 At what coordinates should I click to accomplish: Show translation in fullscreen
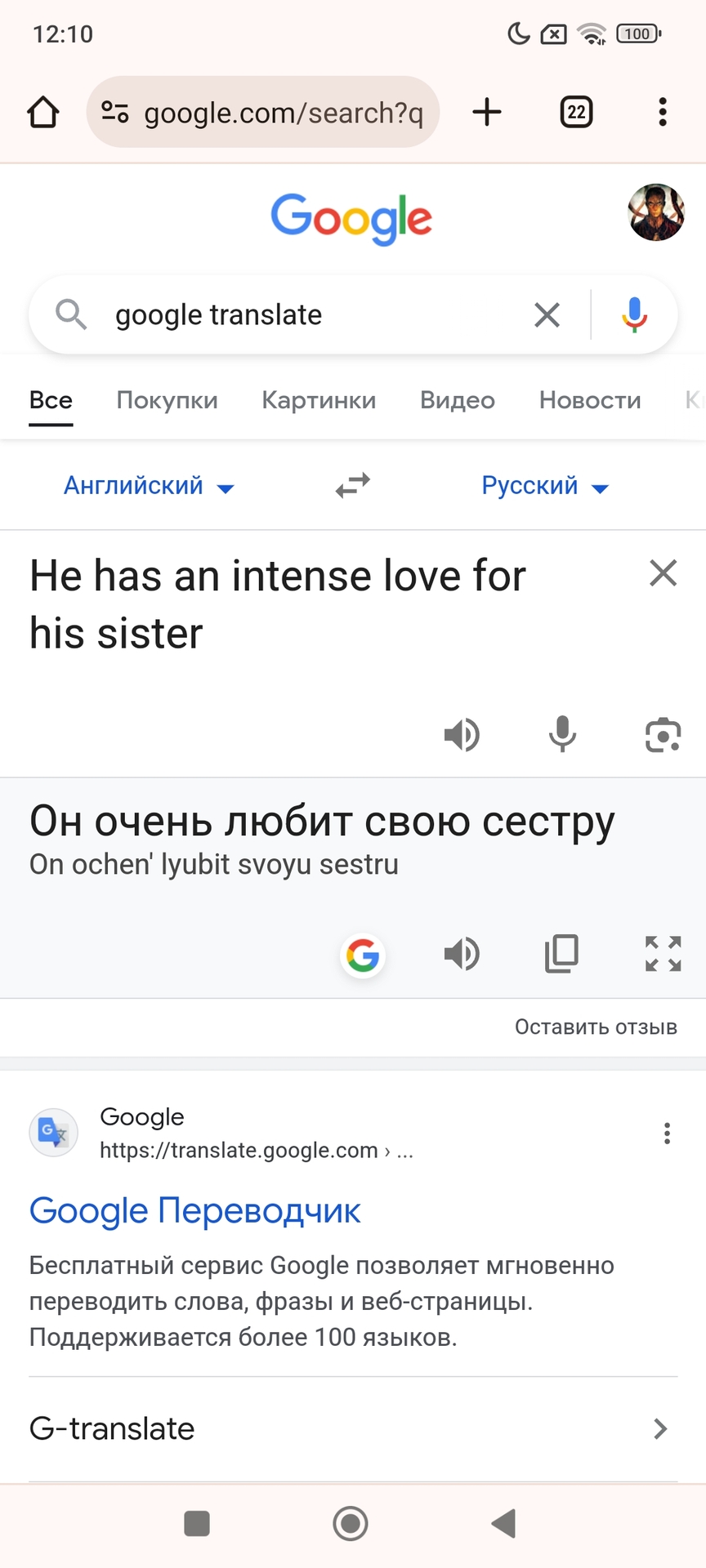(x=663, y=954)
